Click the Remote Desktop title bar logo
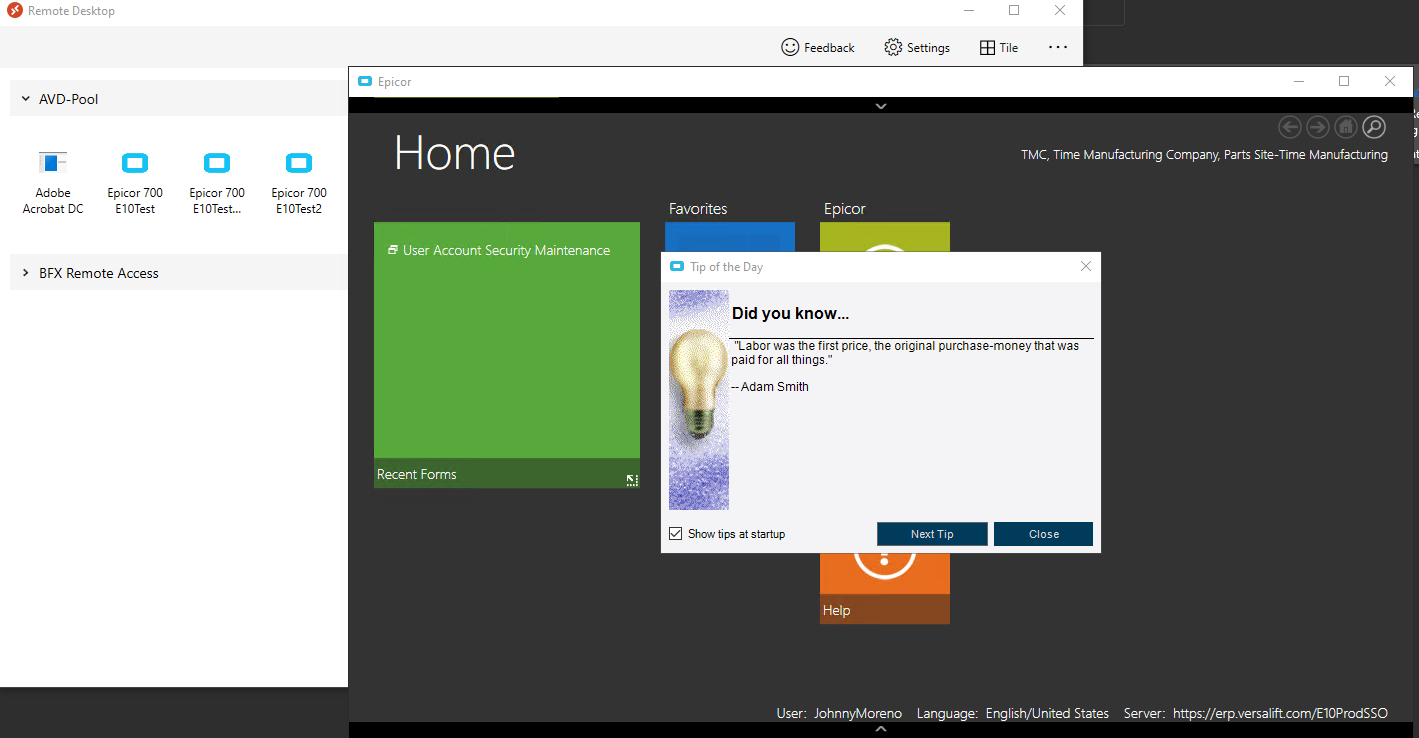Screen dimensions: 1419x738 pos(15,11)
